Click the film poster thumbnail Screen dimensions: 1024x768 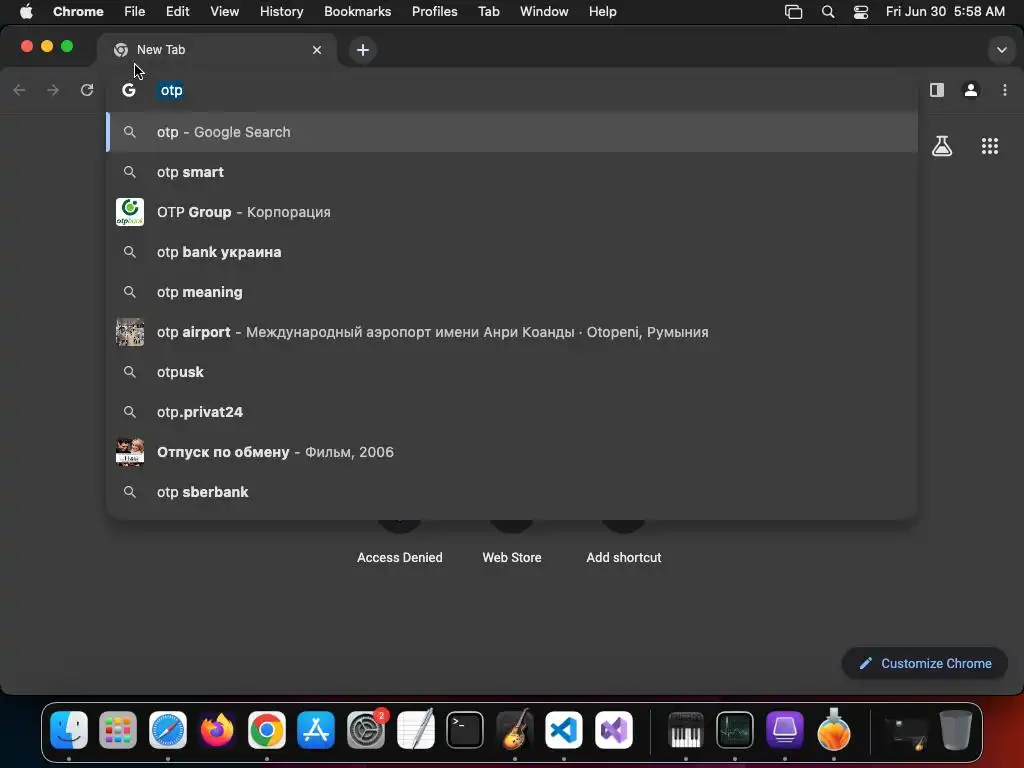(x=130, y=452)
